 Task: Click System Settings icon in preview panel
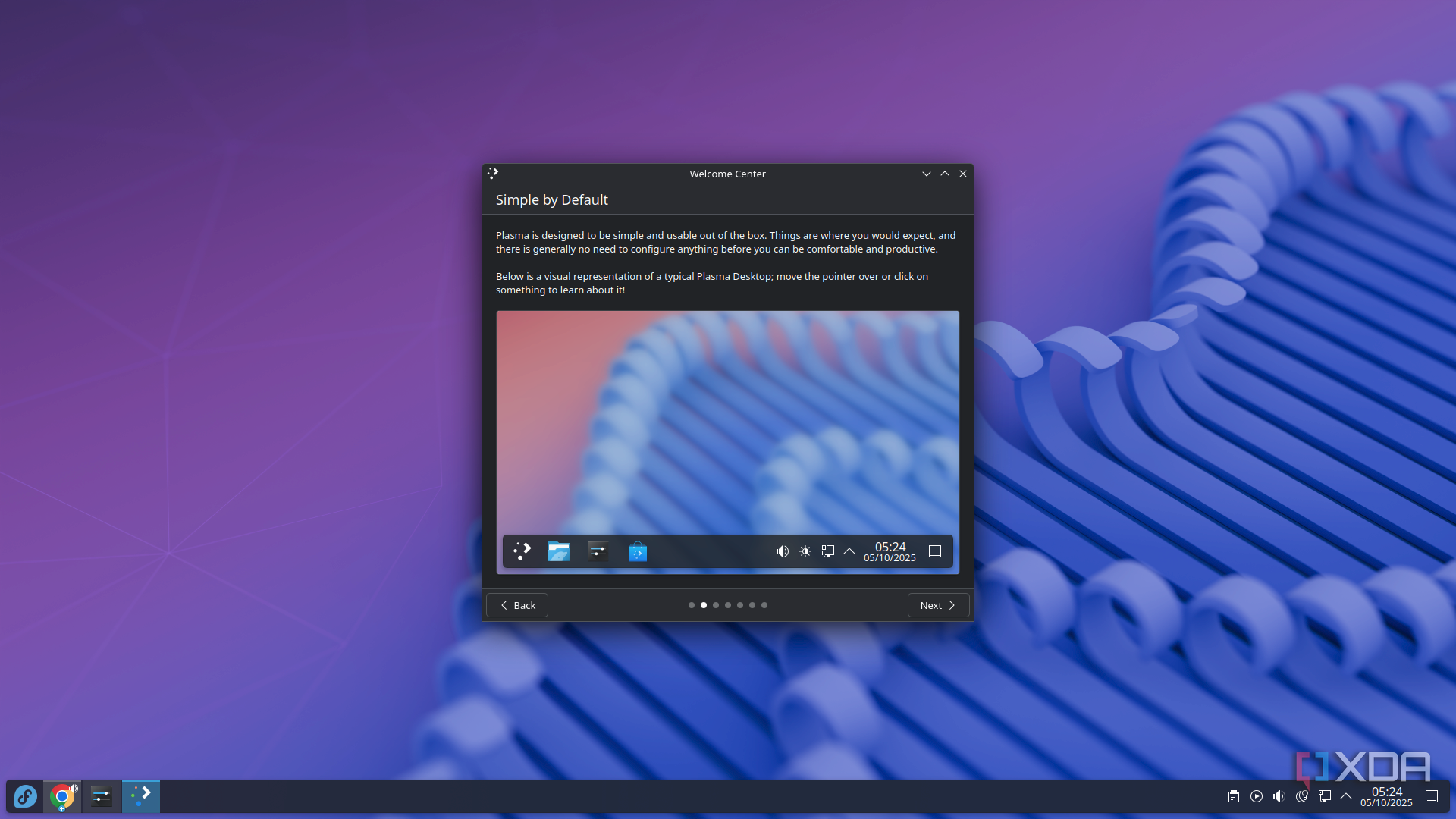click(x=598, y=551)
